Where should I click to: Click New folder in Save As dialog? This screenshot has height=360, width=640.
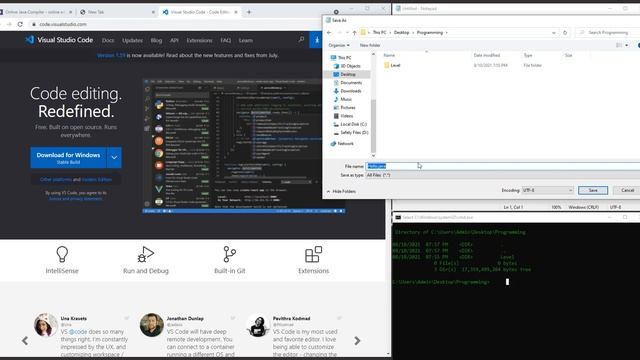point(370,45)
